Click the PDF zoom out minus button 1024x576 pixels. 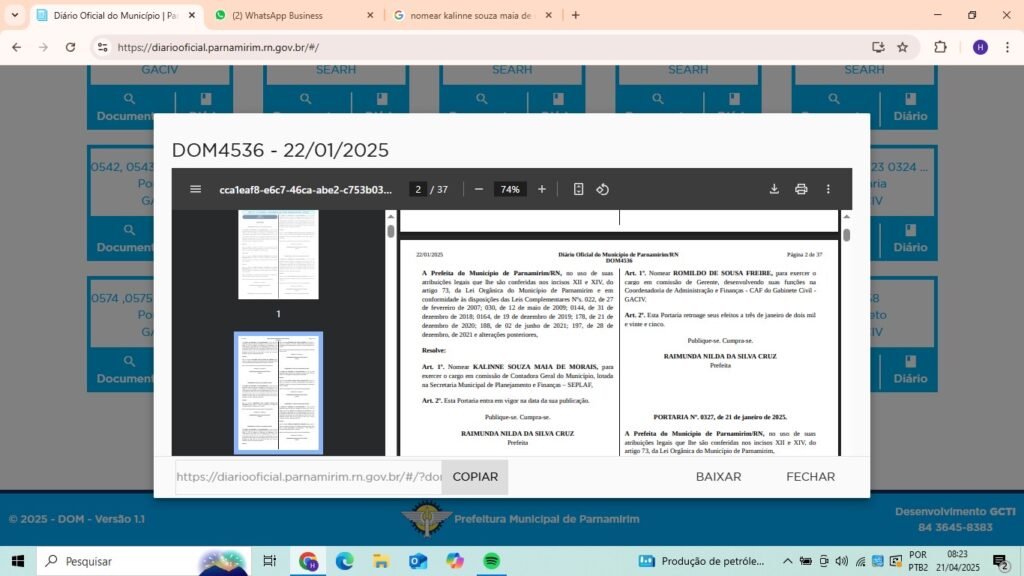click(479, 189)
